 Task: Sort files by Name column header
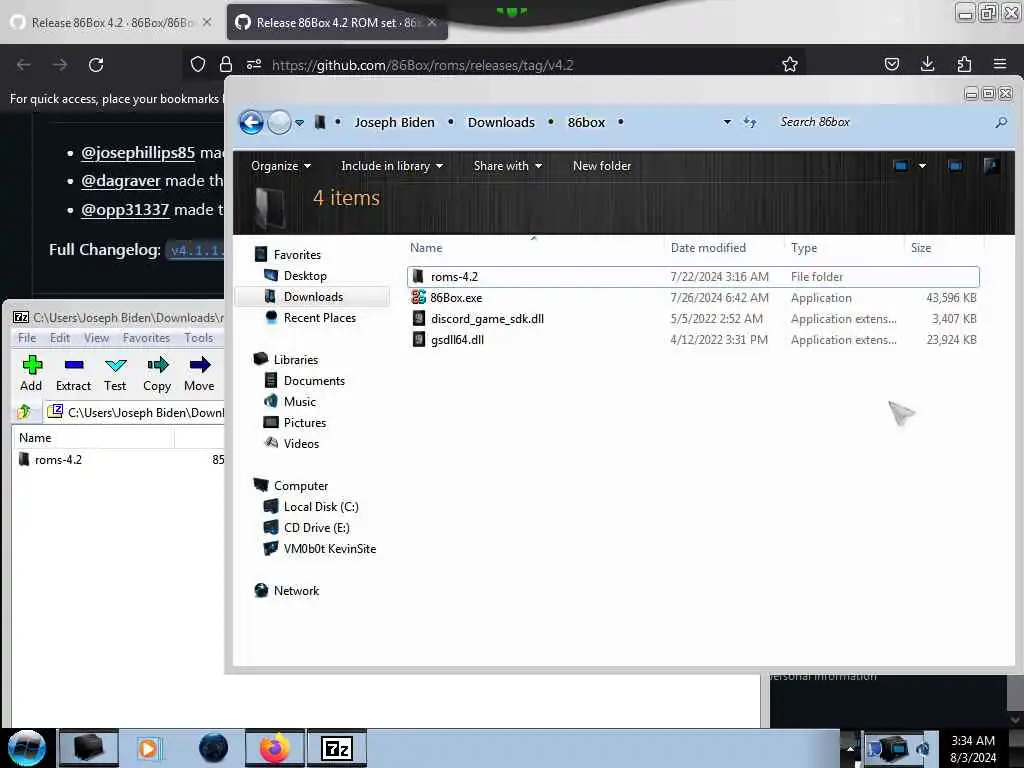point(426,248)
